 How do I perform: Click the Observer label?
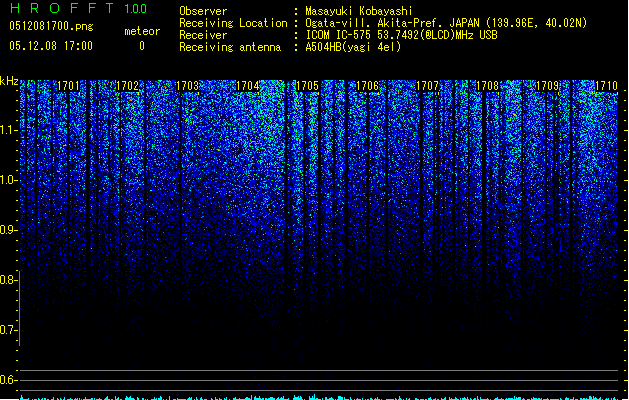click(x=203, y=11)
